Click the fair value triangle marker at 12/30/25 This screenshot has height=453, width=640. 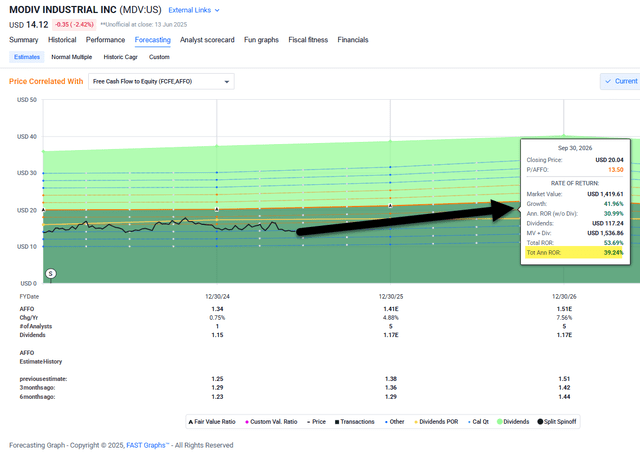coord(390,206)
